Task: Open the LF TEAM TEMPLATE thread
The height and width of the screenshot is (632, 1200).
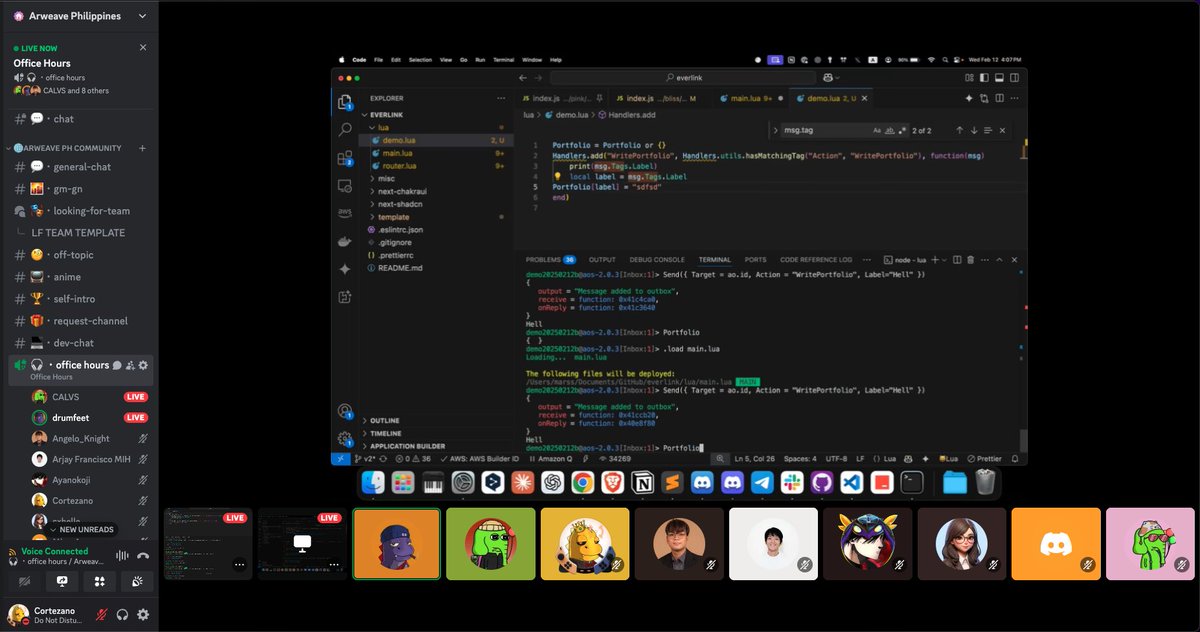Action: pos(80,233)
